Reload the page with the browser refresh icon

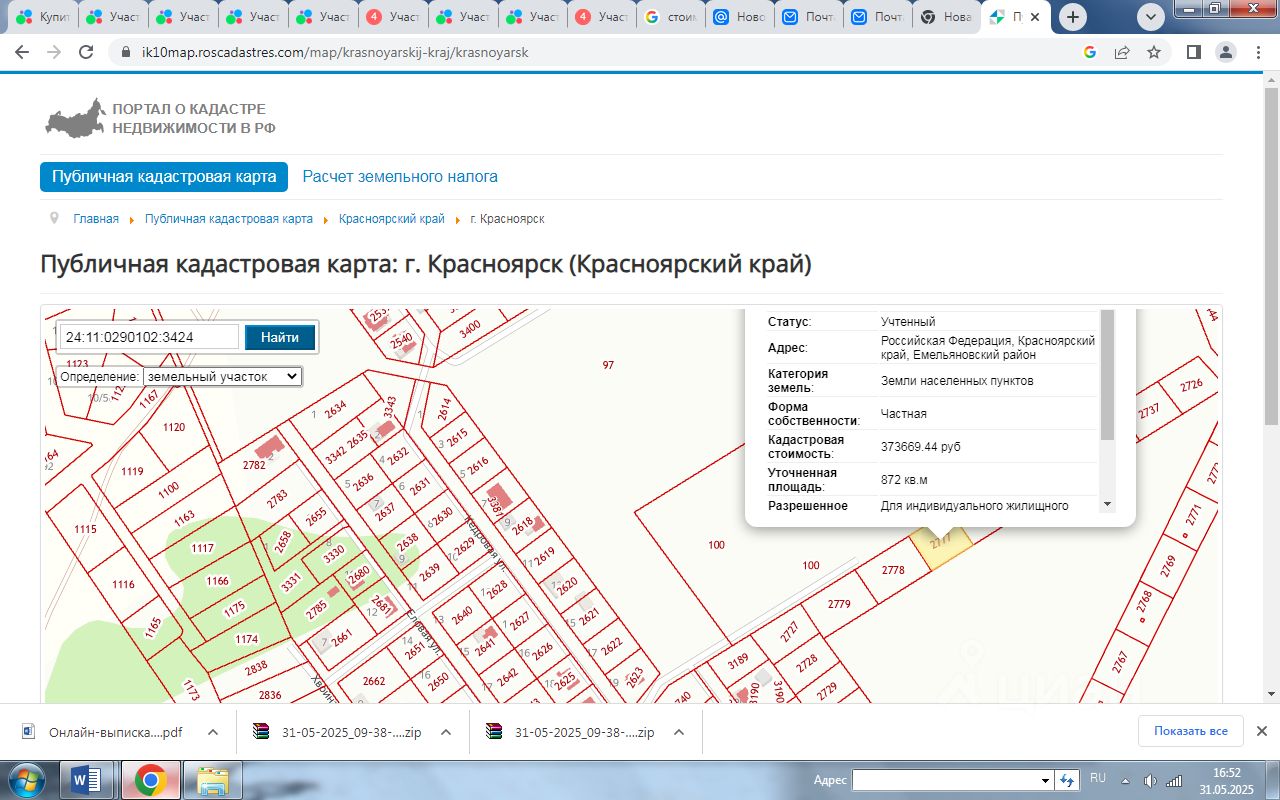86,52
